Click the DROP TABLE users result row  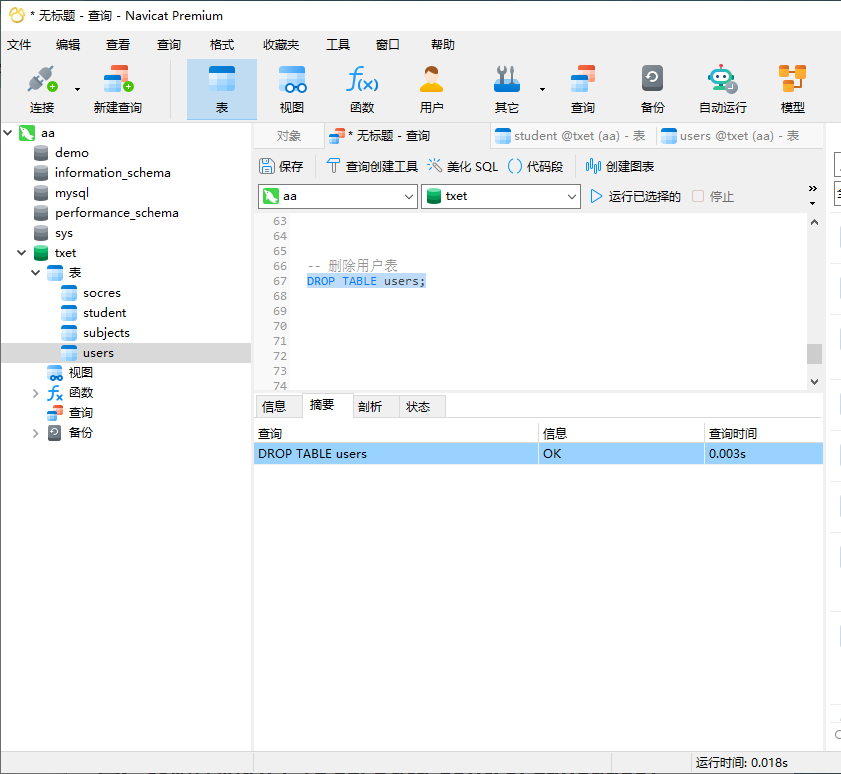pos(538,454)
